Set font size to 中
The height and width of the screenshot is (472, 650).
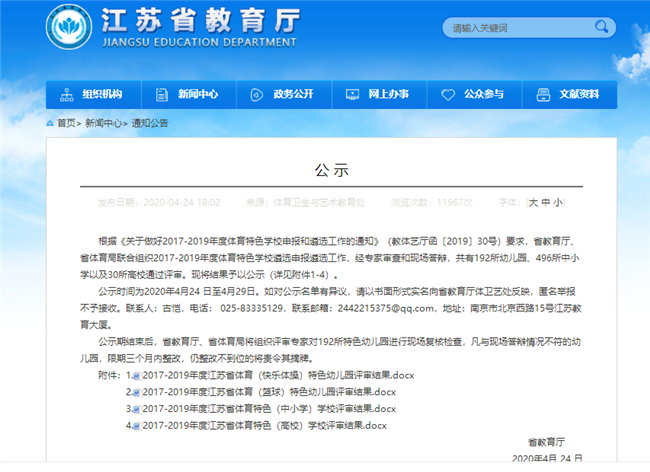[546, 203]
